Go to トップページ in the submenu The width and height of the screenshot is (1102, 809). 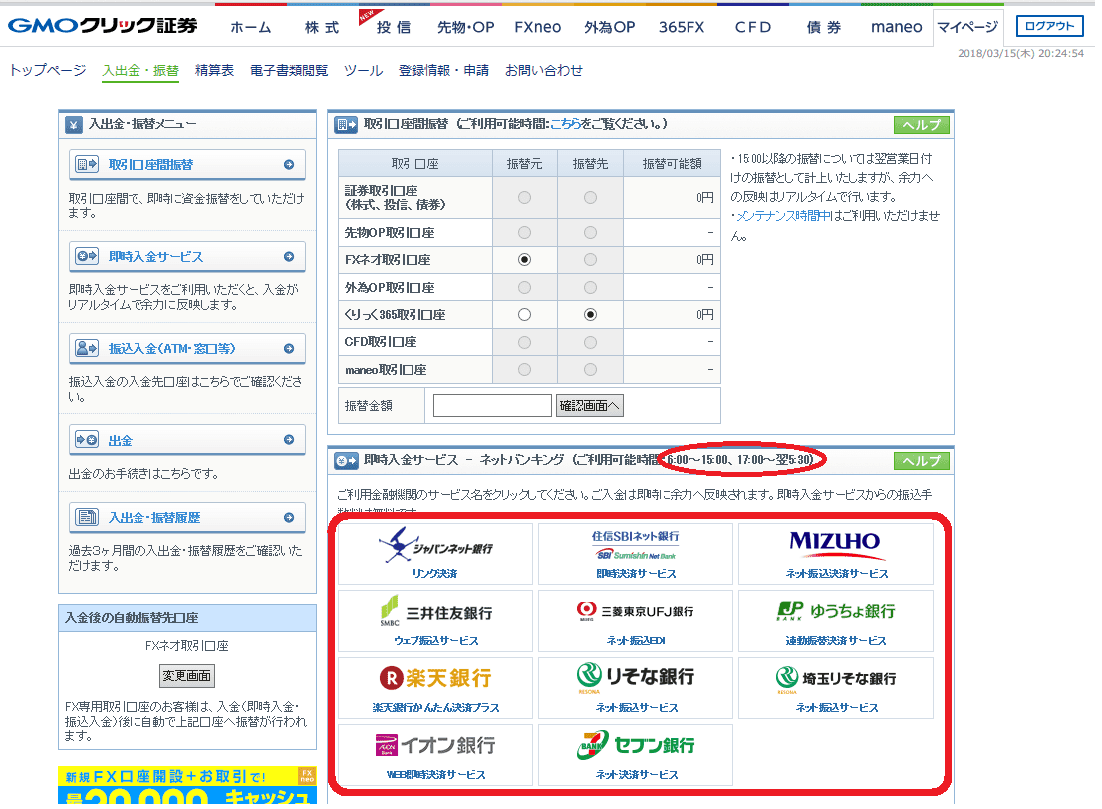tap(48, 70)
